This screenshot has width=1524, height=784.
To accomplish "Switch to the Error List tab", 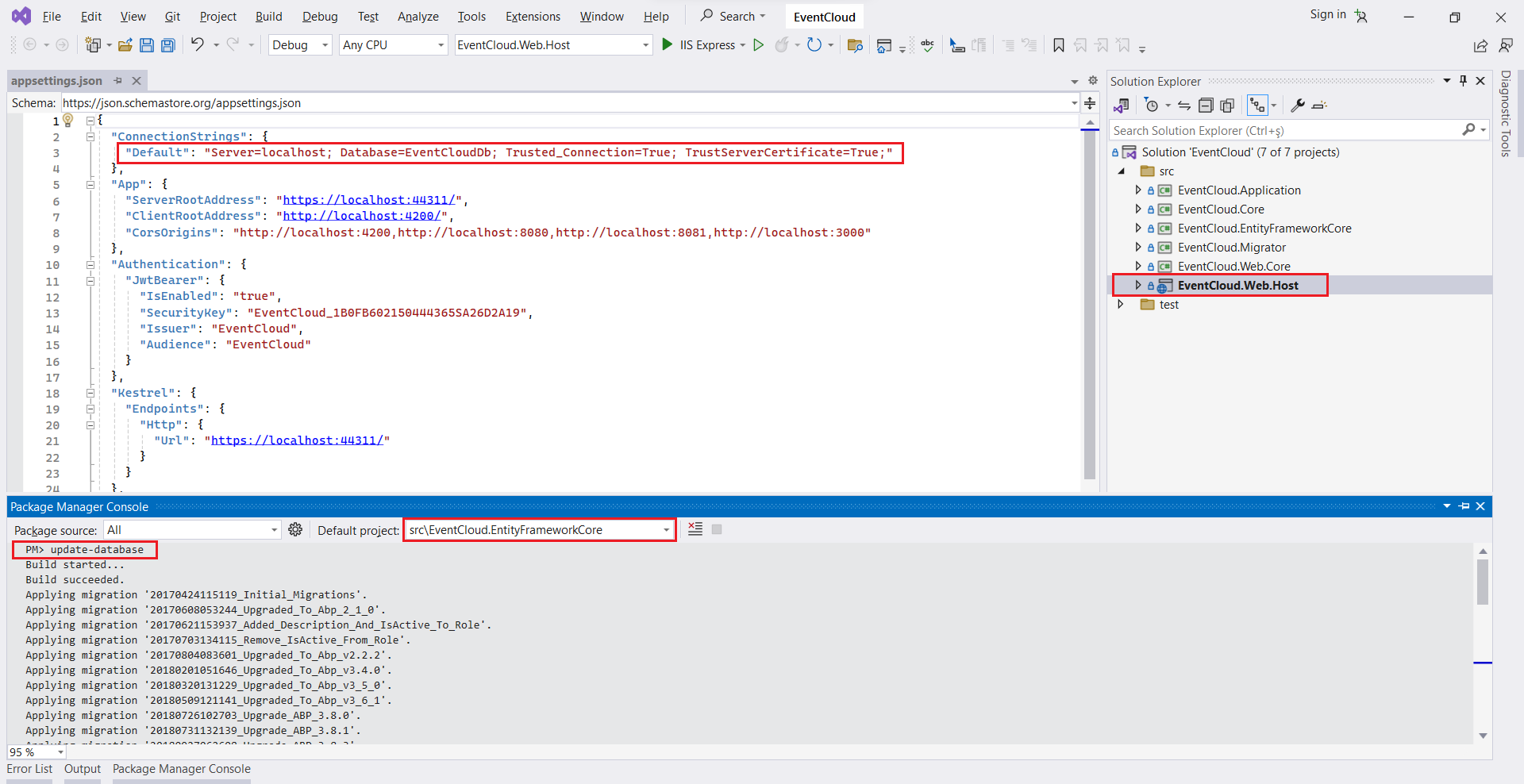I will coord(29,769).
